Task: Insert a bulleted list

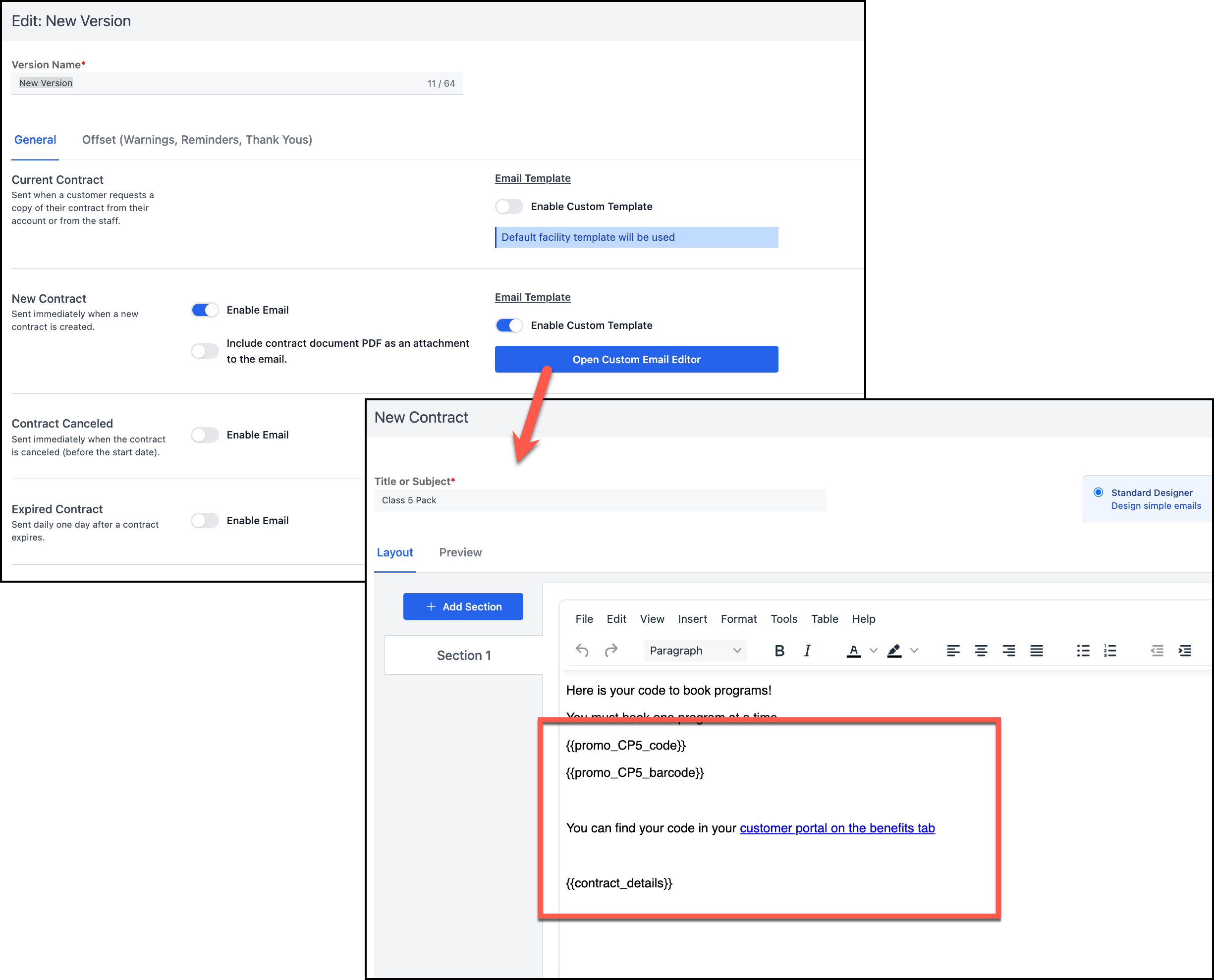Action: tap(1082, 651)
